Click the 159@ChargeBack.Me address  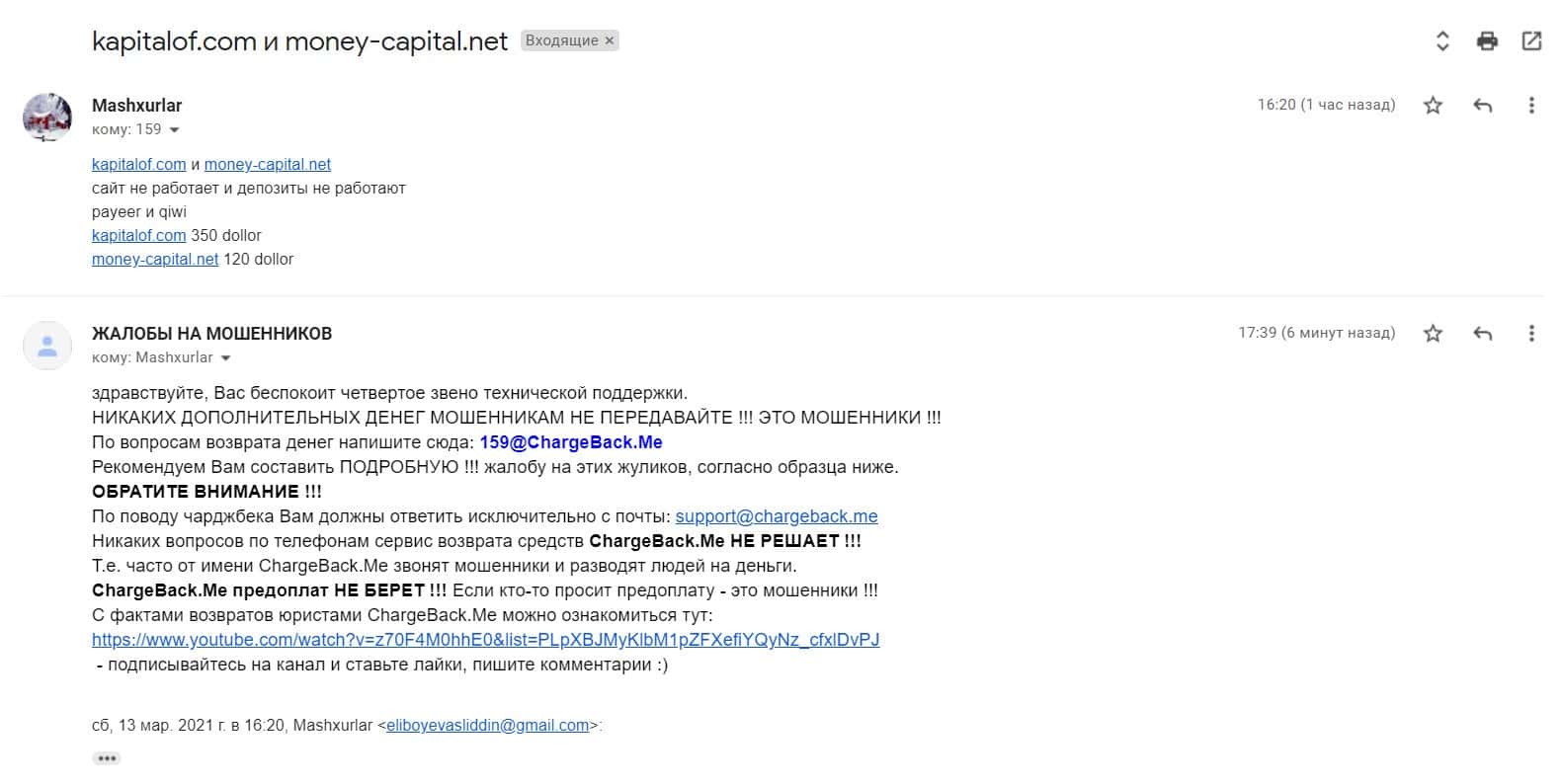click(x=571, y=442)
